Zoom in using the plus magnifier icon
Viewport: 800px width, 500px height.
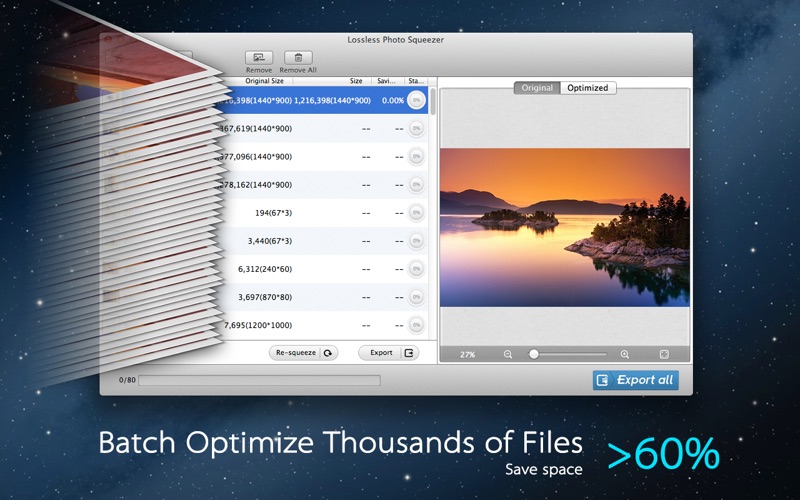625,354
